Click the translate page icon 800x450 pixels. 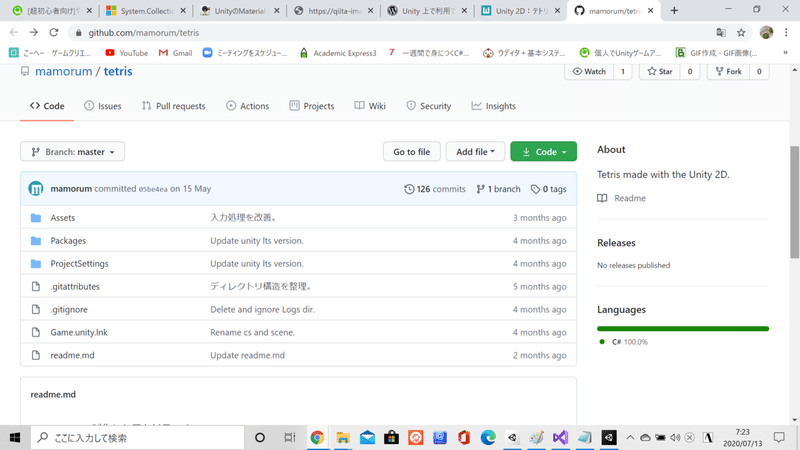[721, 33]
